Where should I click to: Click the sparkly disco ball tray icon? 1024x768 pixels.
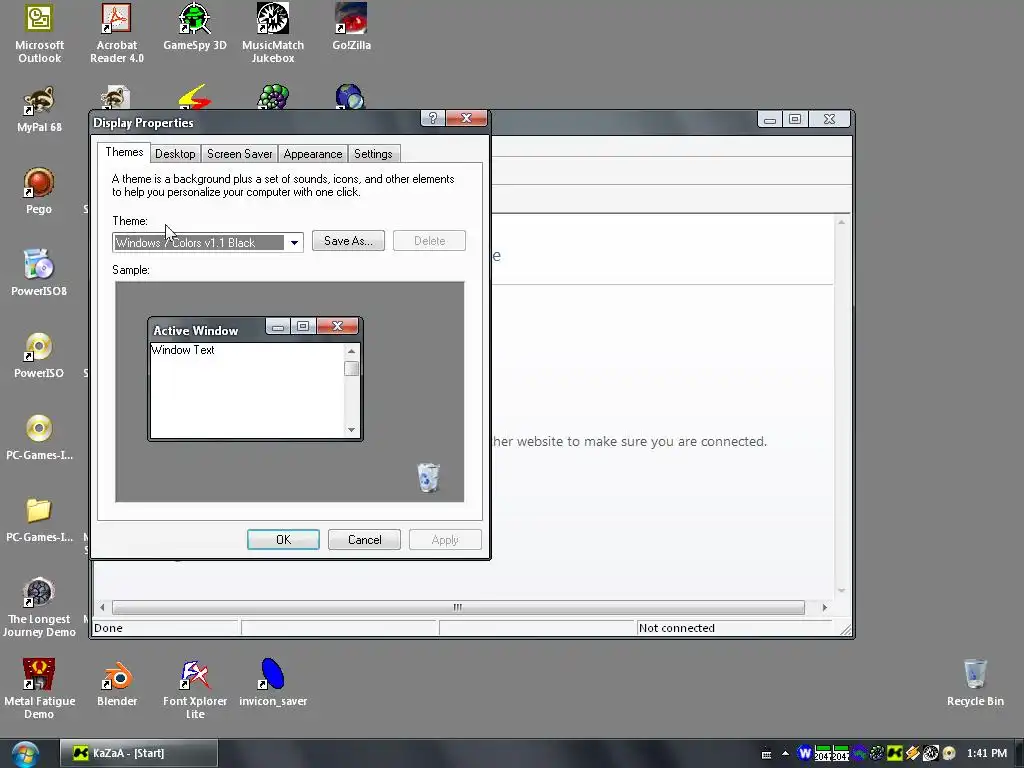coord(876,753)
